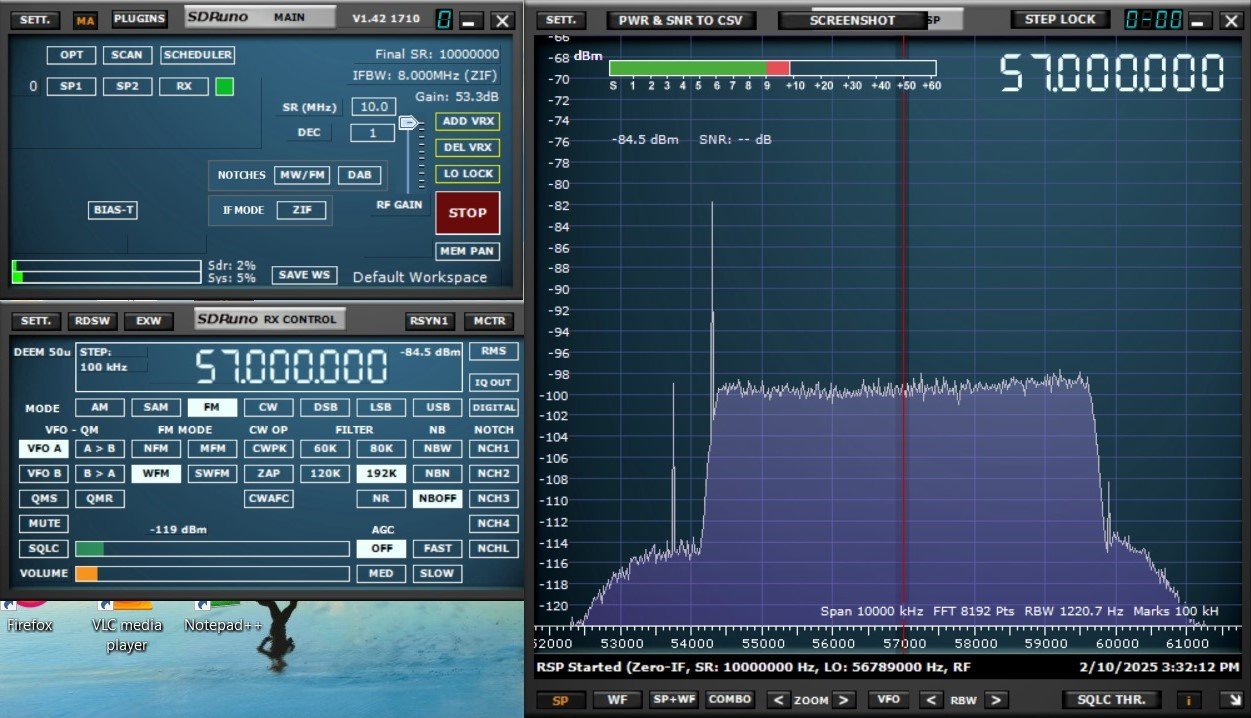Viewport: 1251px width, 718px height.
Task: Take a SCREENSHOT of the spectrum
Action: coord(852,20)
